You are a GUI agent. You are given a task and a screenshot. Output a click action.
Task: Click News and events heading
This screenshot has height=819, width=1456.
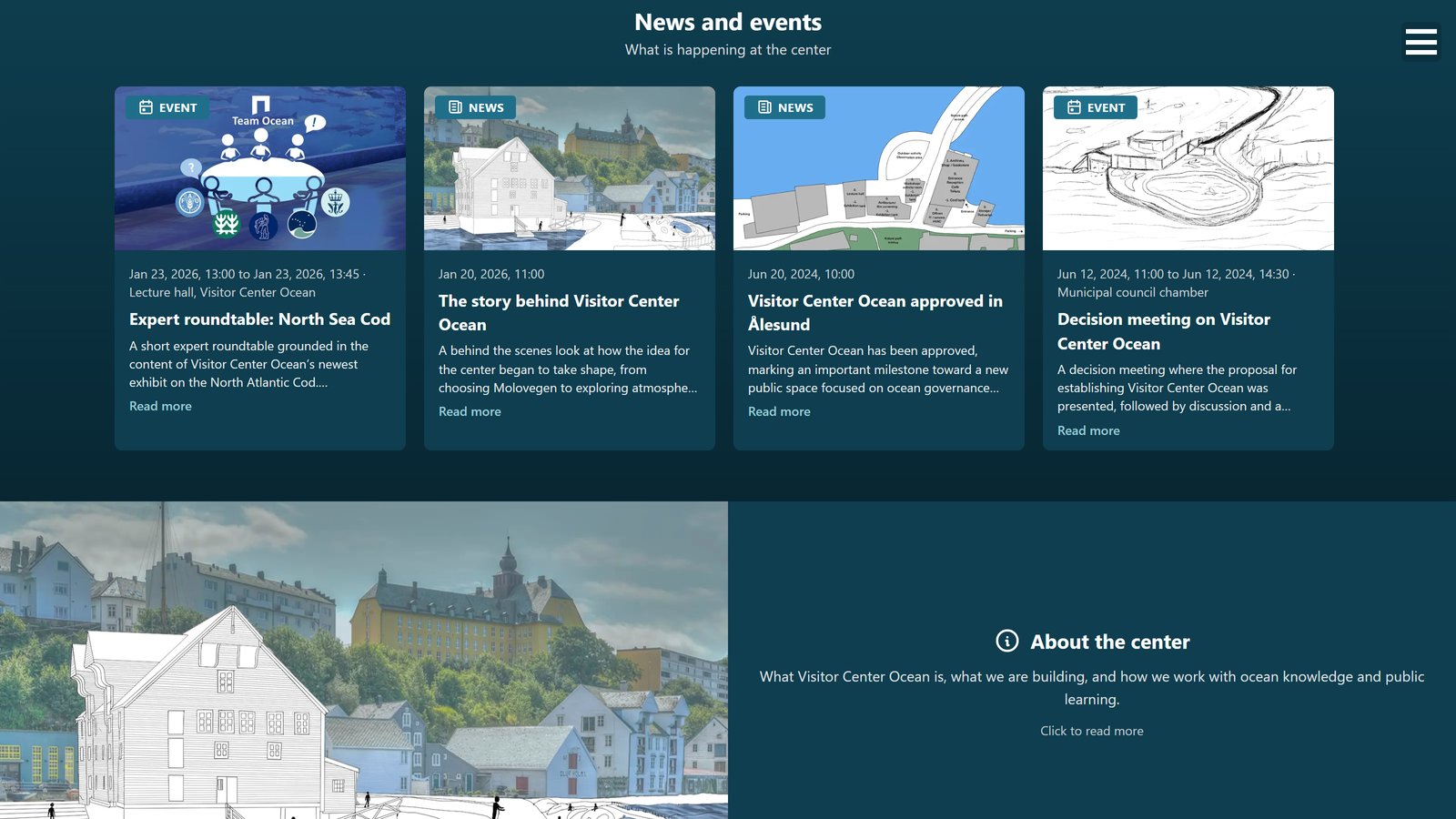coord(728,22)
